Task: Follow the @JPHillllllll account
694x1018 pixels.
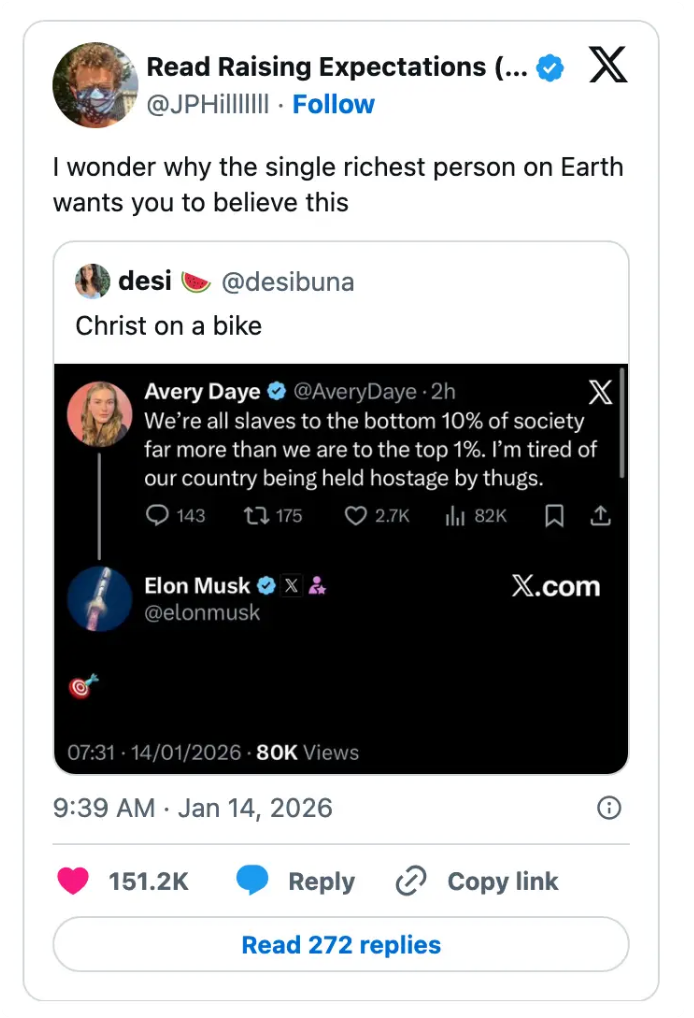Action: coord(333,104)
